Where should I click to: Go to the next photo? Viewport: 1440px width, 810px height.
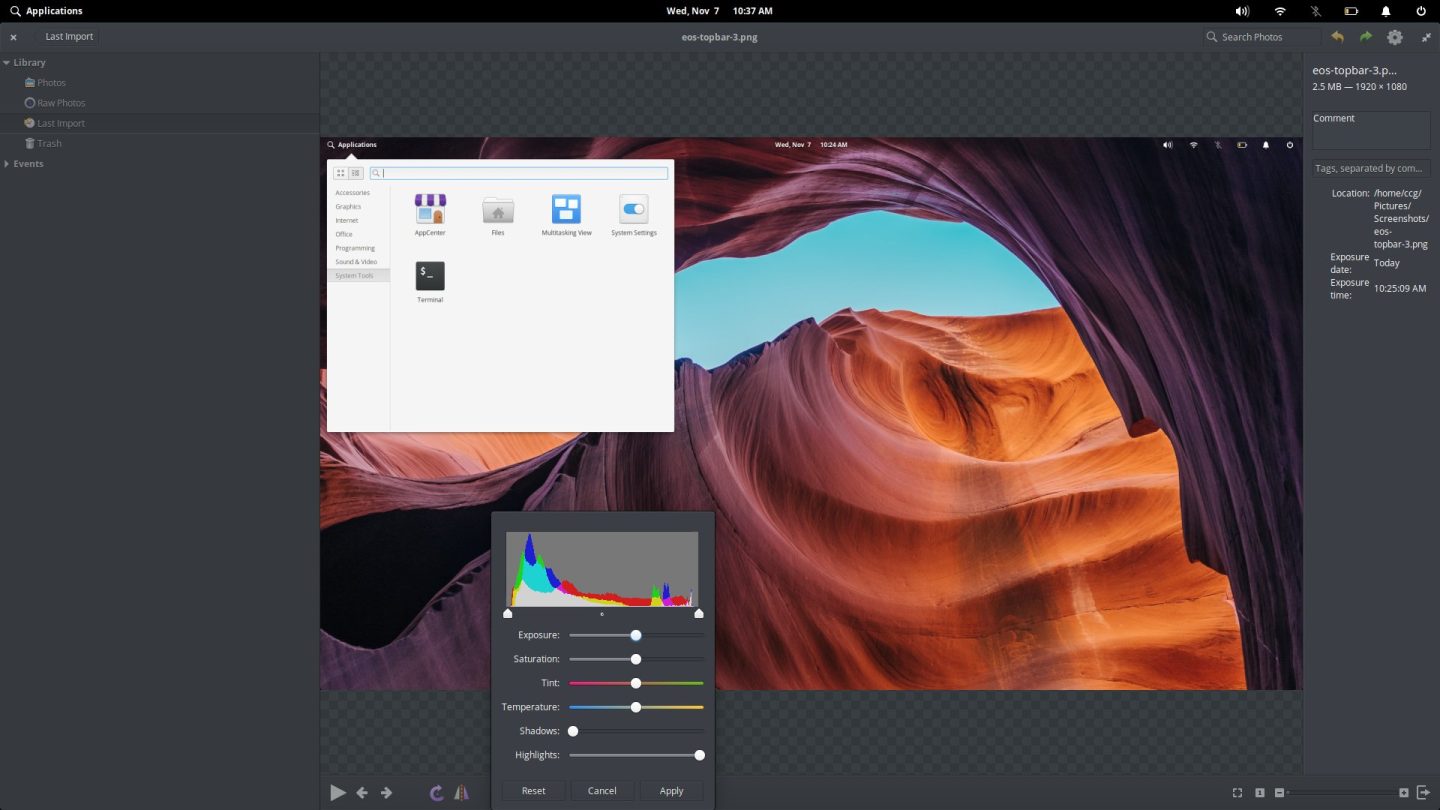pyautogui.click(x=386, y=792)
